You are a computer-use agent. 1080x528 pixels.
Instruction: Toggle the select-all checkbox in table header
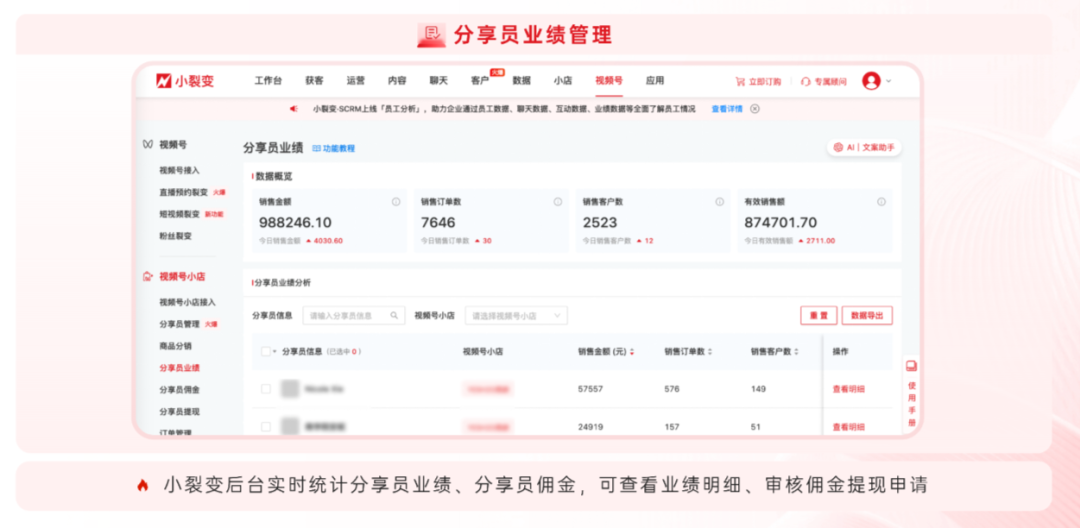pyautogui.click(x=265, y=352)
